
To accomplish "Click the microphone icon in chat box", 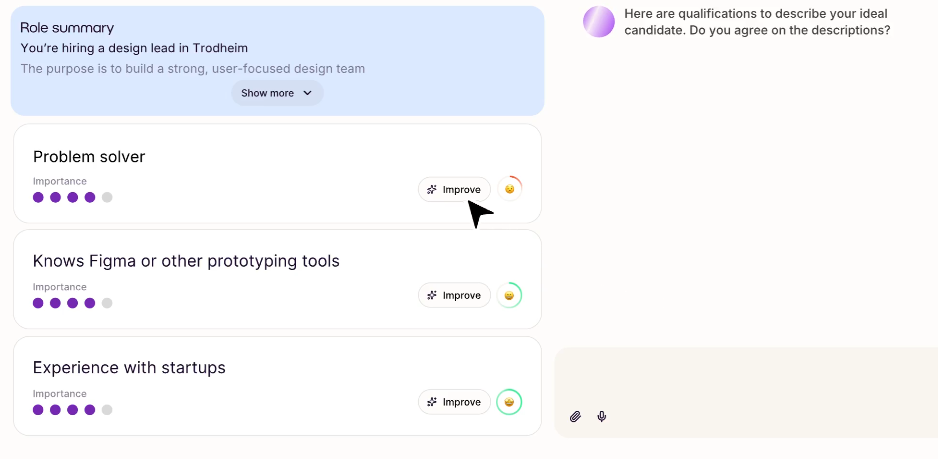I will [x=602, y=416].
